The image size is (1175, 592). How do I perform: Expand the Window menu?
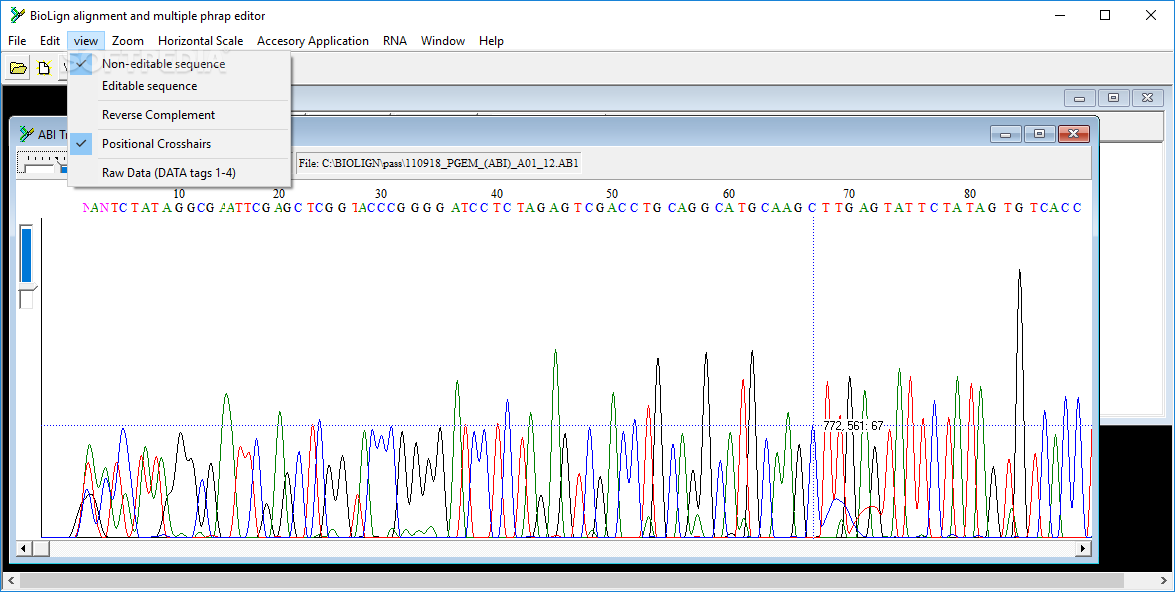(x=443, y=40)
